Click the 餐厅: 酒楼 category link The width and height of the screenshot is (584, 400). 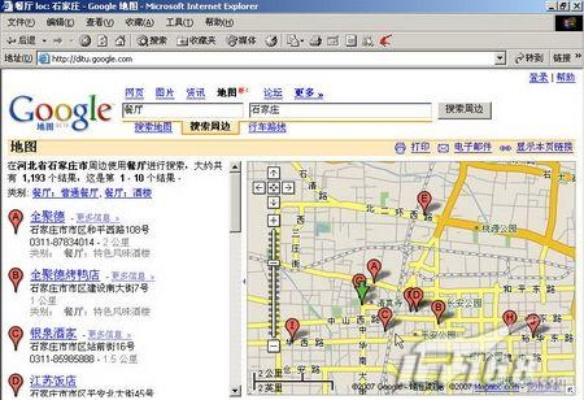(x=128, y=193)
